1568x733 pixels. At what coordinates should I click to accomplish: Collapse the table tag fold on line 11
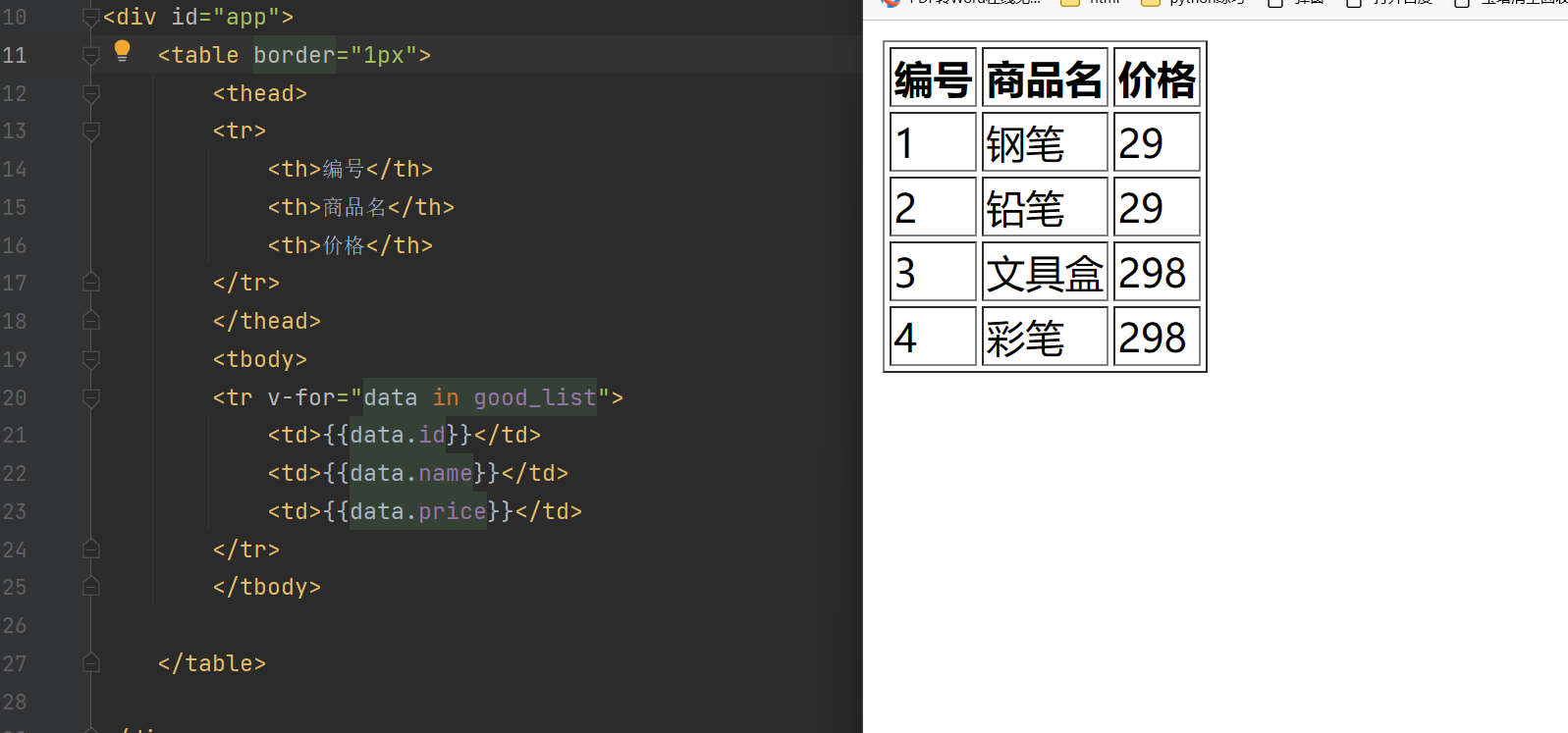point(91,55)
